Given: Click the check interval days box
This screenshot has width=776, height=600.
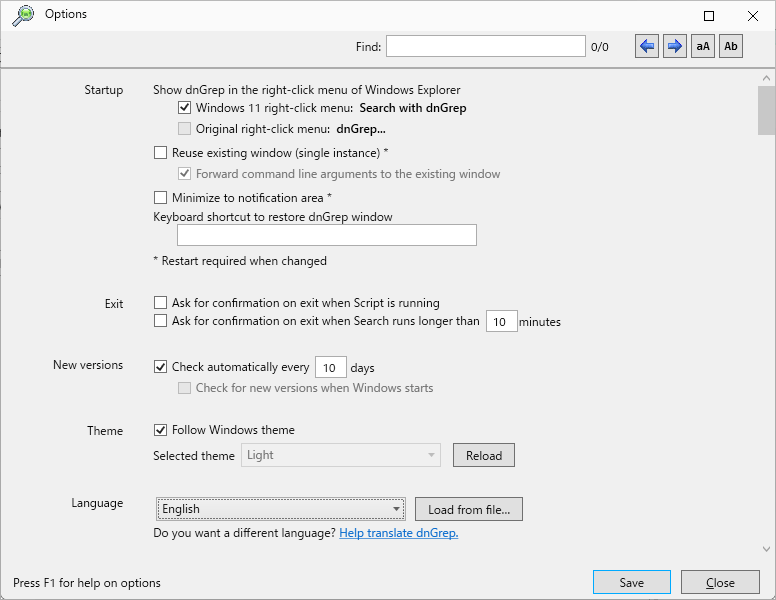Looking at the screenshot, I should (x=331, y=367).
